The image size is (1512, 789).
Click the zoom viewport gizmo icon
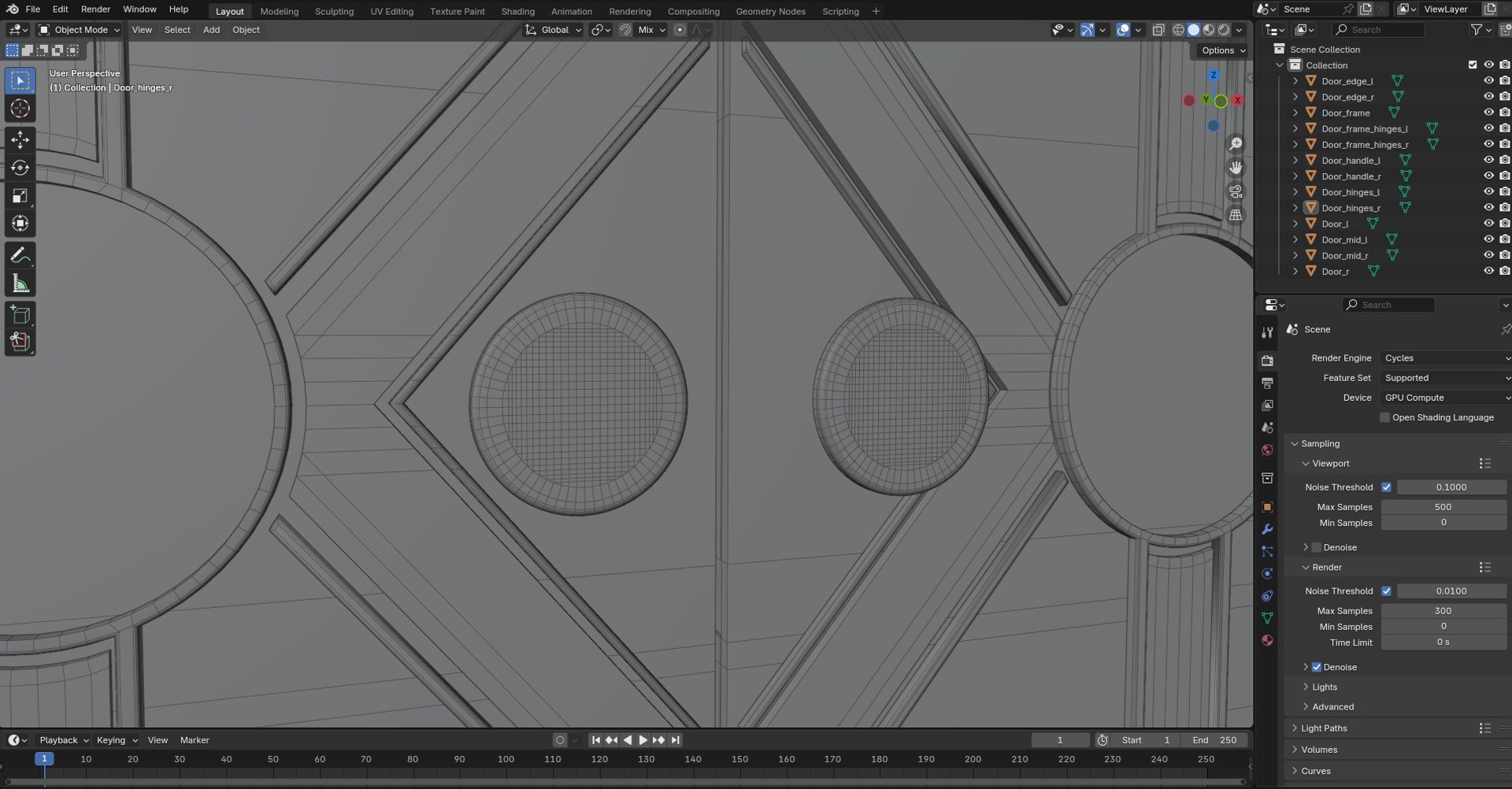click(1236, 144)
